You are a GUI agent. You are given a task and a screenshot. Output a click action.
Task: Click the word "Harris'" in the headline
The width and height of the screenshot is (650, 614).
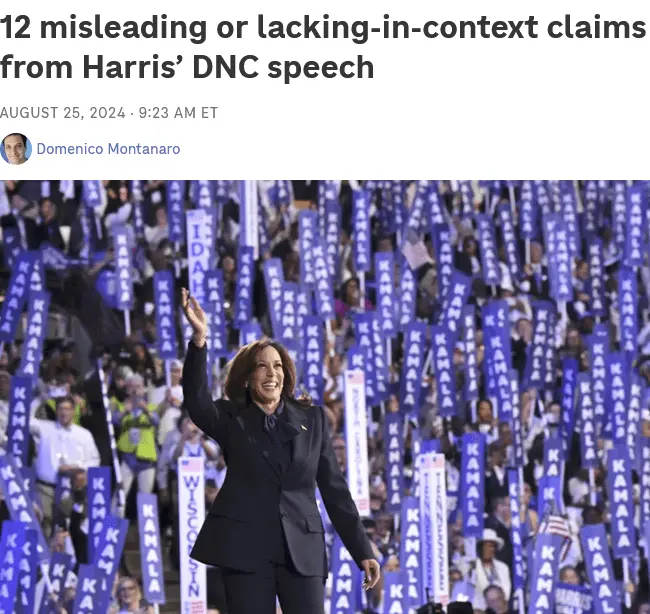click(x=133, y=67)
